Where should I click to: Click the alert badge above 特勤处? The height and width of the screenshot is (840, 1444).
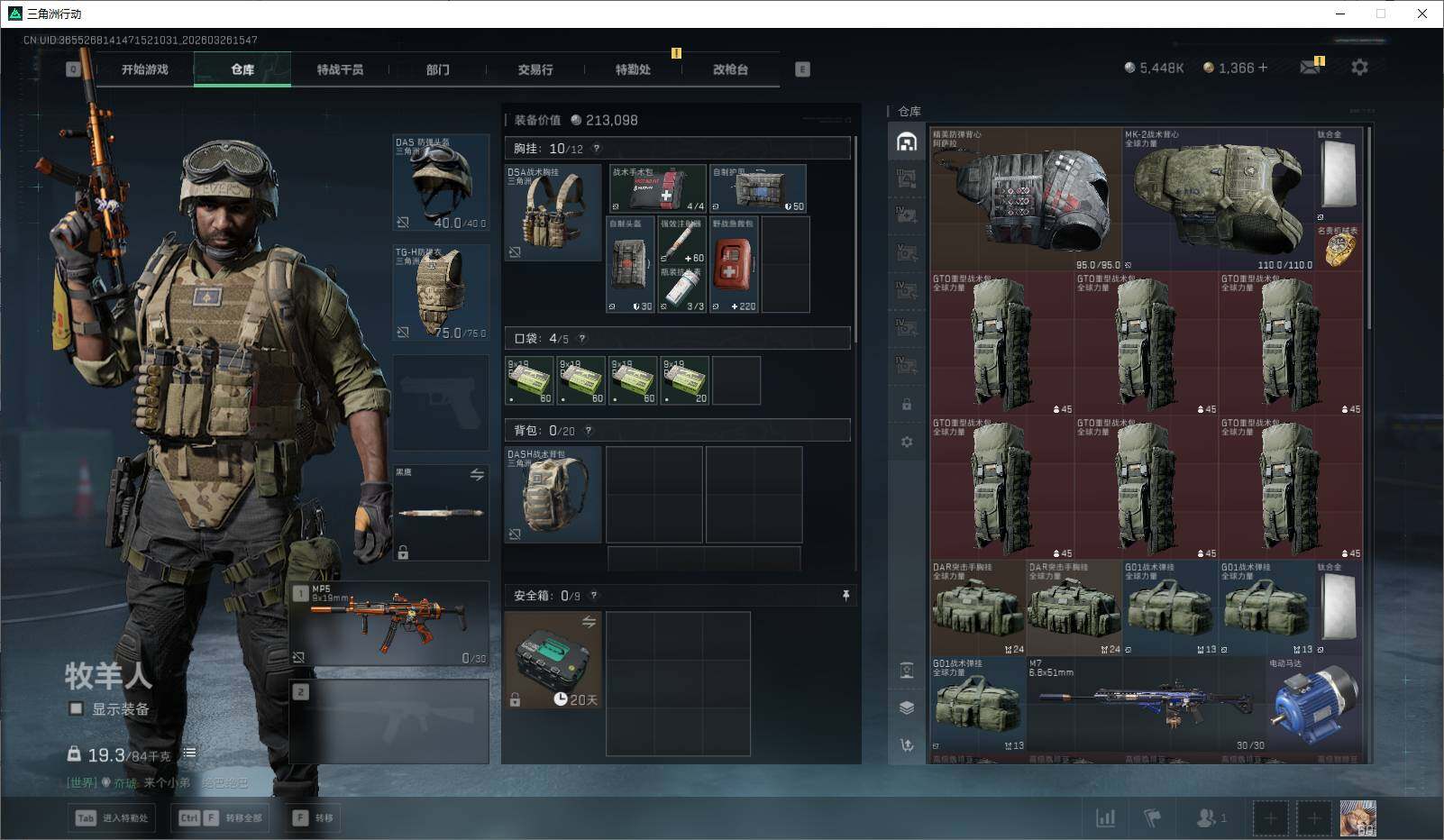[676, 53]
